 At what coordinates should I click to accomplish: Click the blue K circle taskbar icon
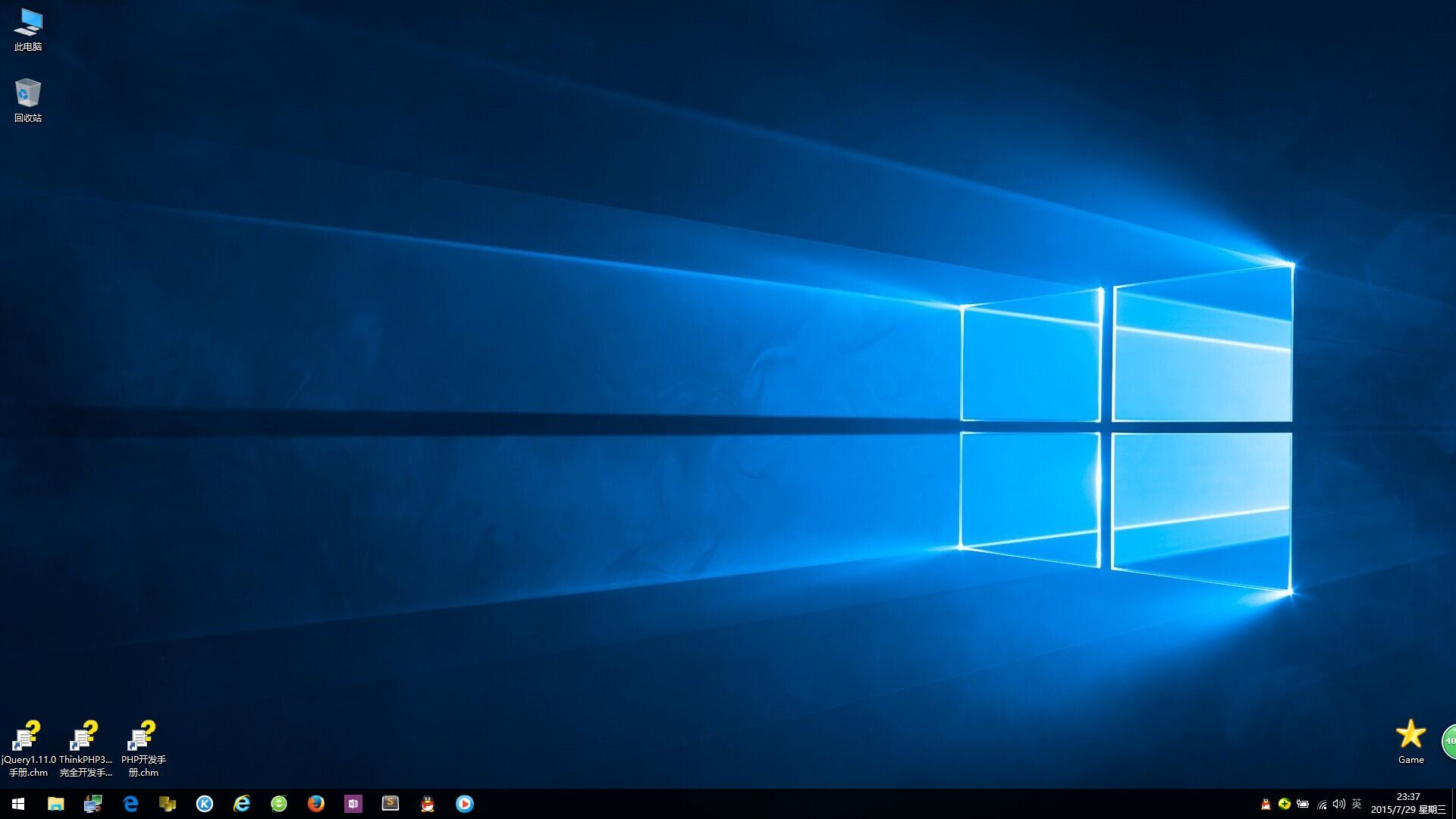point(205,804)
